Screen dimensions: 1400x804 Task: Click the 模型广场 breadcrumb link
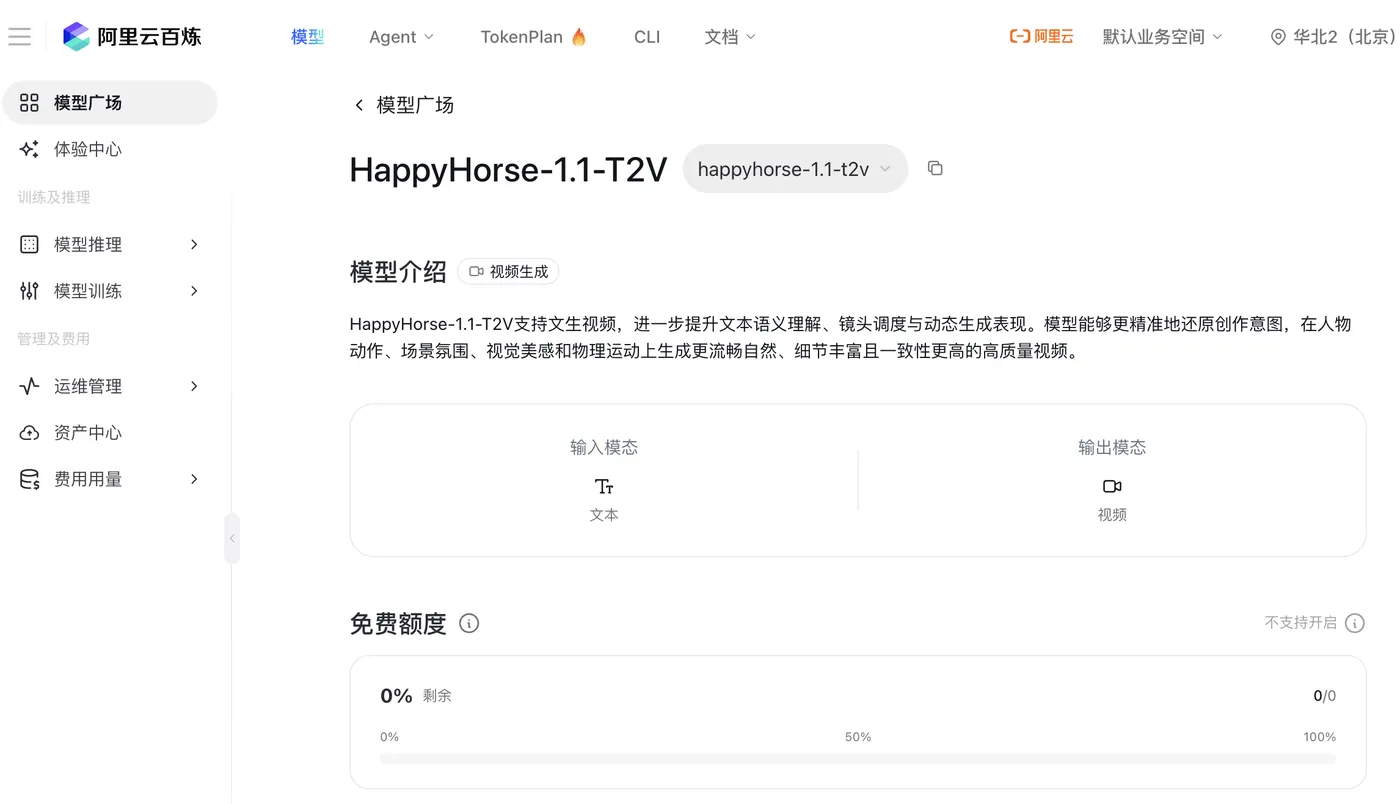pyautogui.click(x=415, y=105)
